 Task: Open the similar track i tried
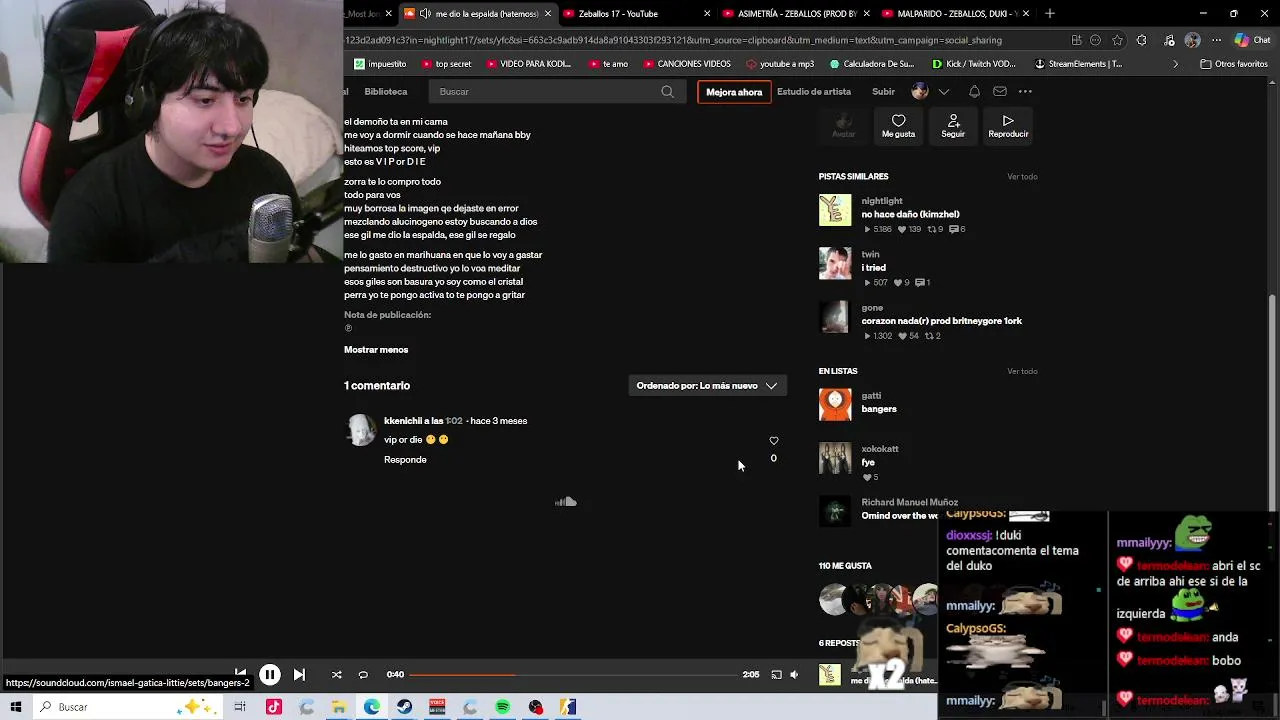[x=873, y=268]
